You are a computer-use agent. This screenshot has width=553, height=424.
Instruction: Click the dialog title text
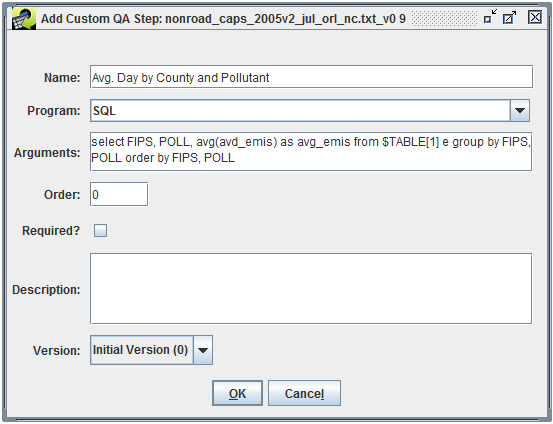click(223, 18)
